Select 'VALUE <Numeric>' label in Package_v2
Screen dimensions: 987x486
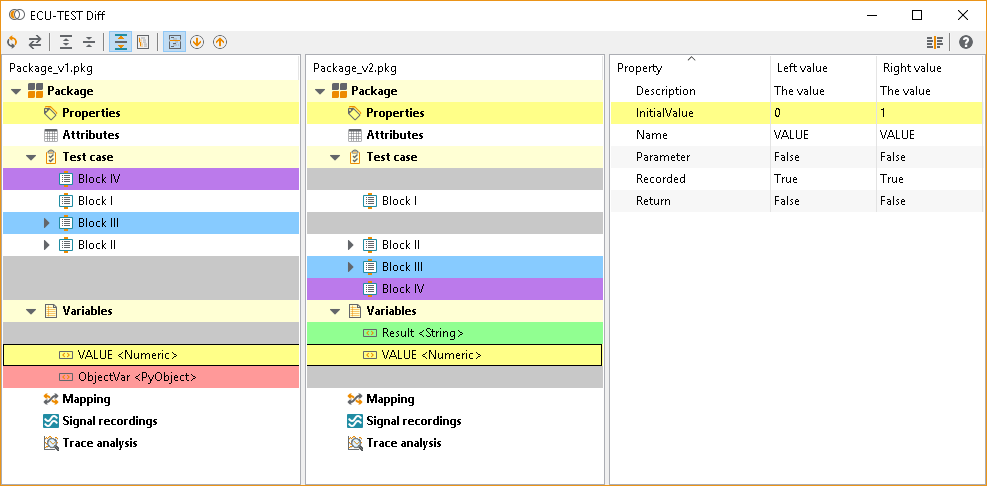point(432,355)
